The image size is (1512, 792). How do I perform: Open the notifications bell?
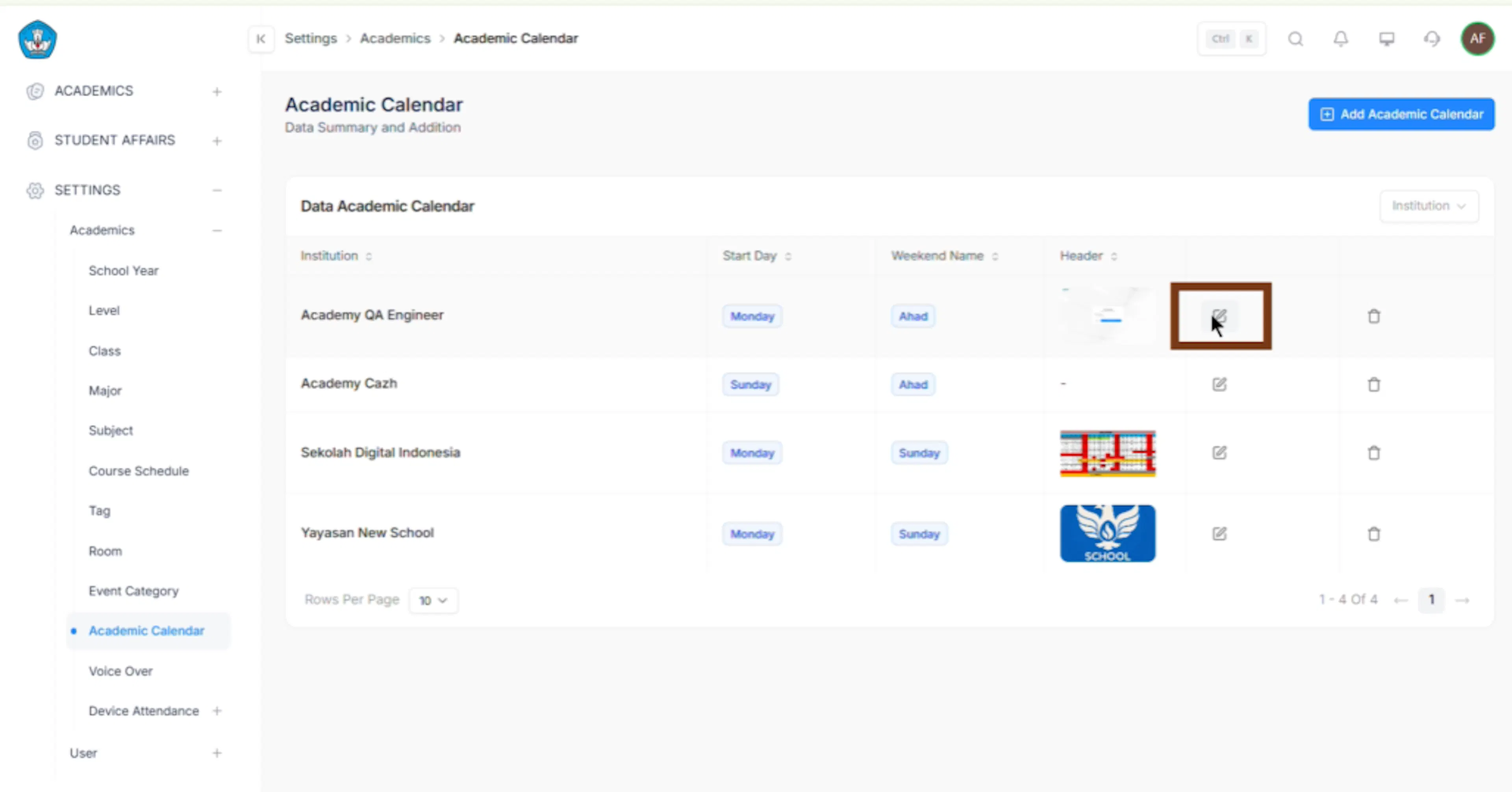1341,39
